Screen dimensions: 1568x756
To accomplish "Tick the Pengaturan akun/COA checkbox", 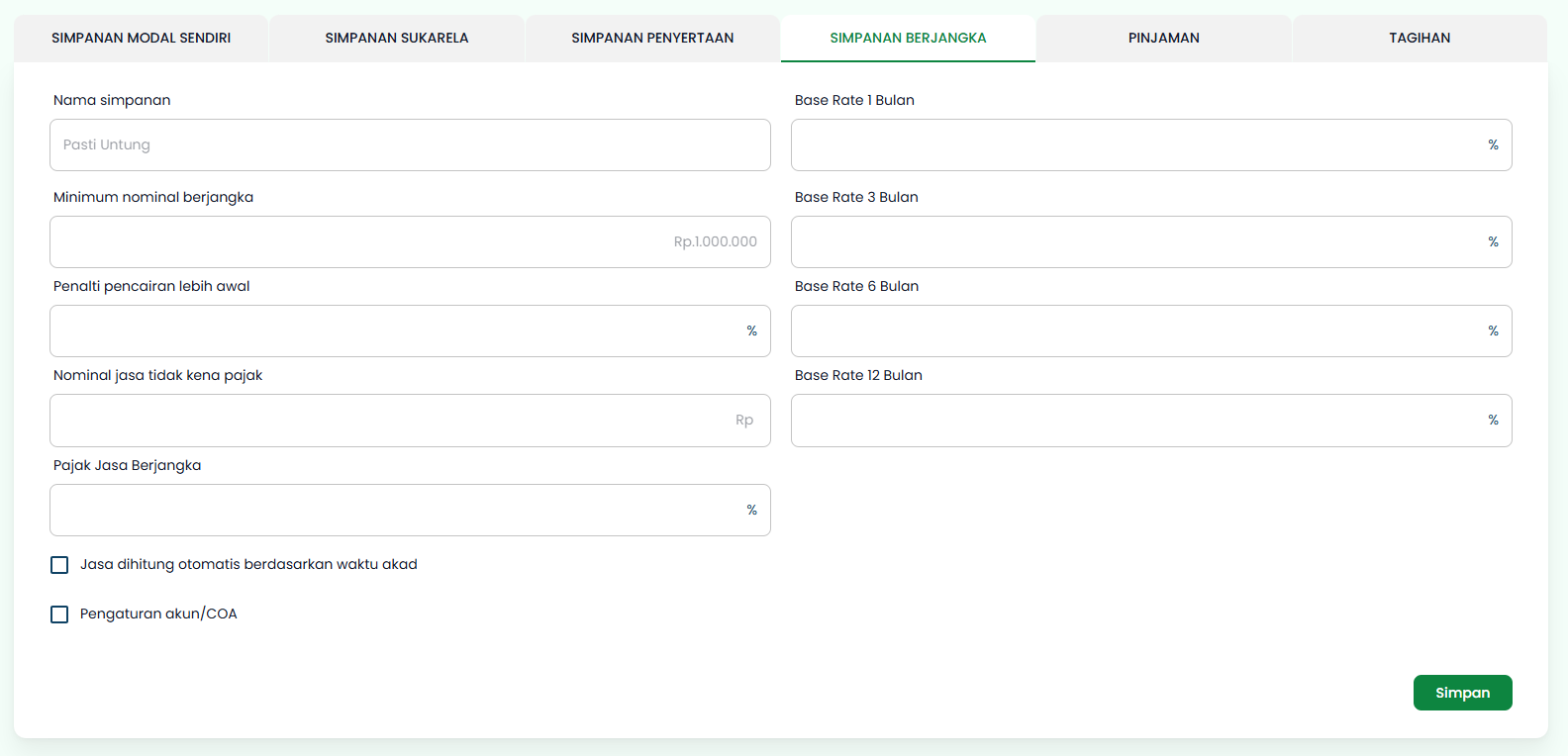I will [x=59, y=614].
